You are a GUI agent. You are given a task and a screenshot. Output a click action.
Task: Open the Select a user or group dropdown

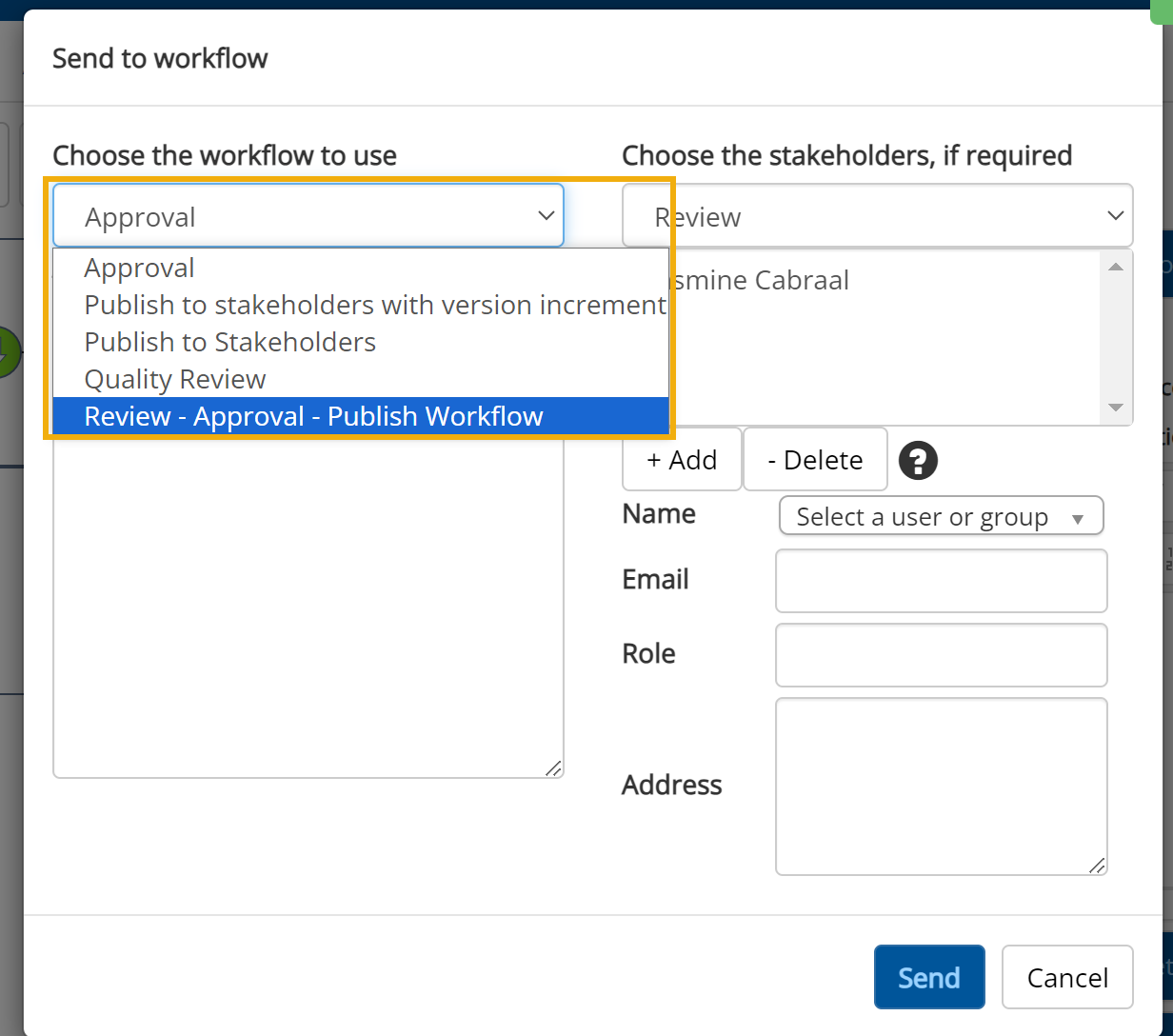941,517
